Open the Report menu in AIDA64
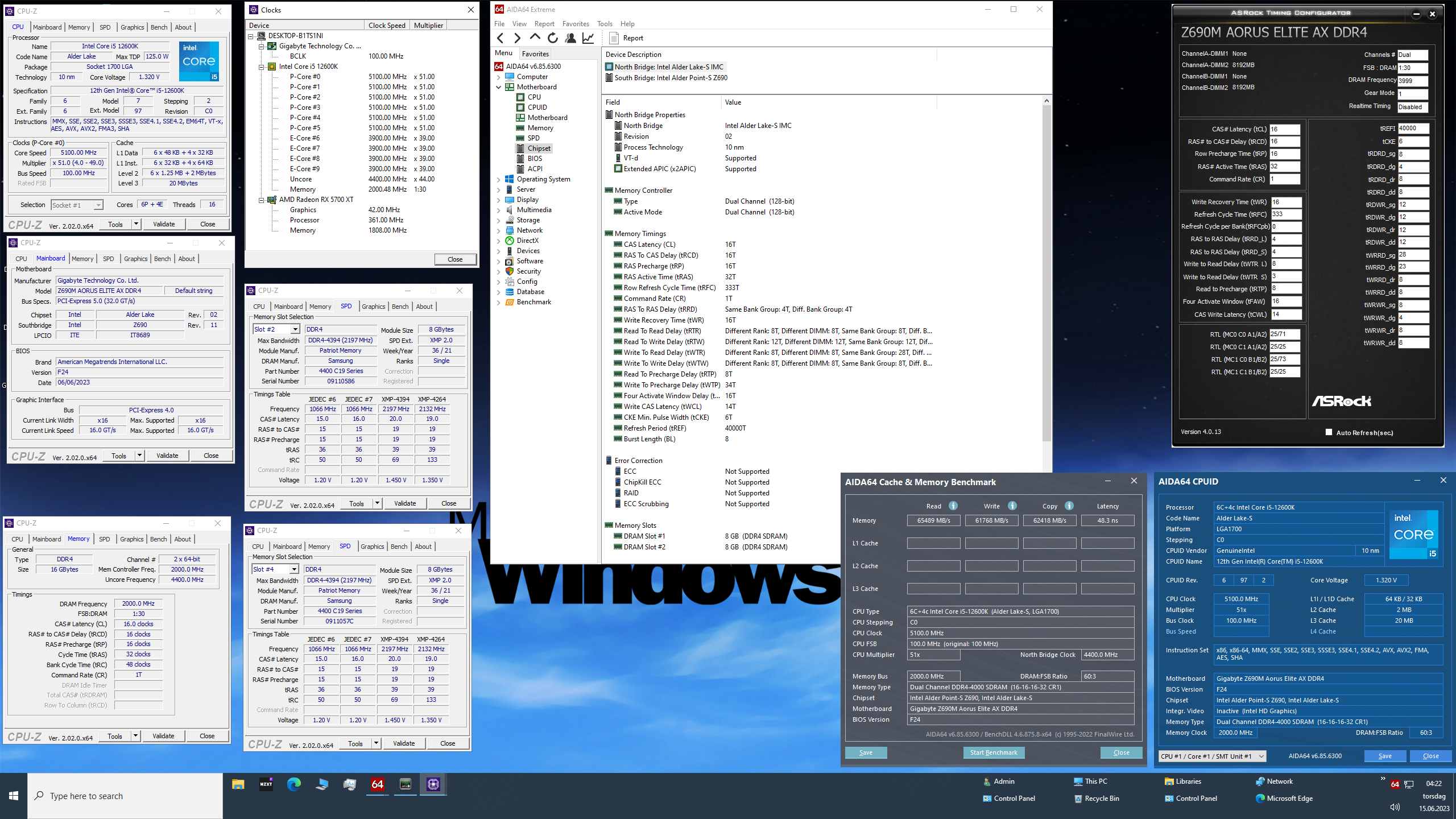The width and height of the screenshot is (1456, 819). point(544,24)
